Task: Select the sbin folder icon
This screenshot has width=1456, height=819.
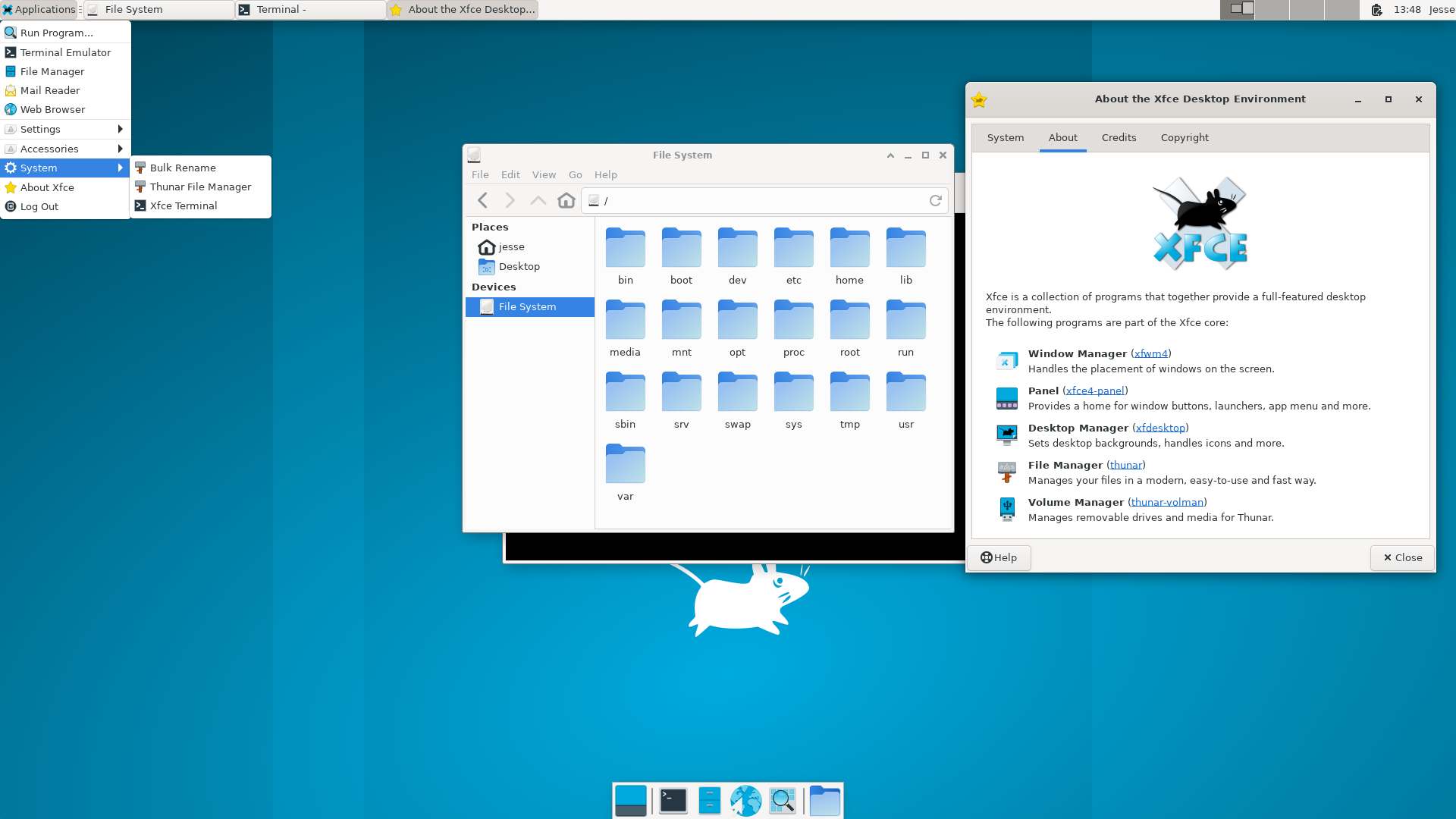Action: click(625, 392)
